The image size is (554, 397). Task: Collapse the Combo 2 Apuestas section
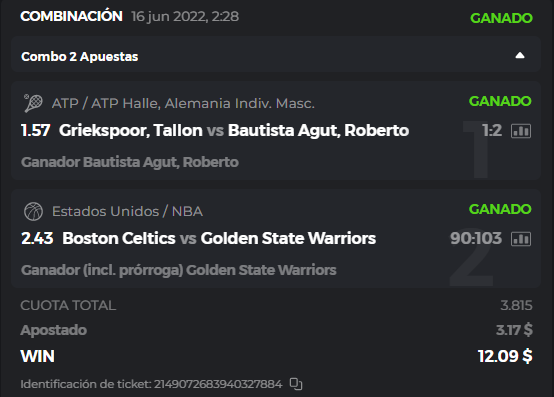tap(520, 55)
